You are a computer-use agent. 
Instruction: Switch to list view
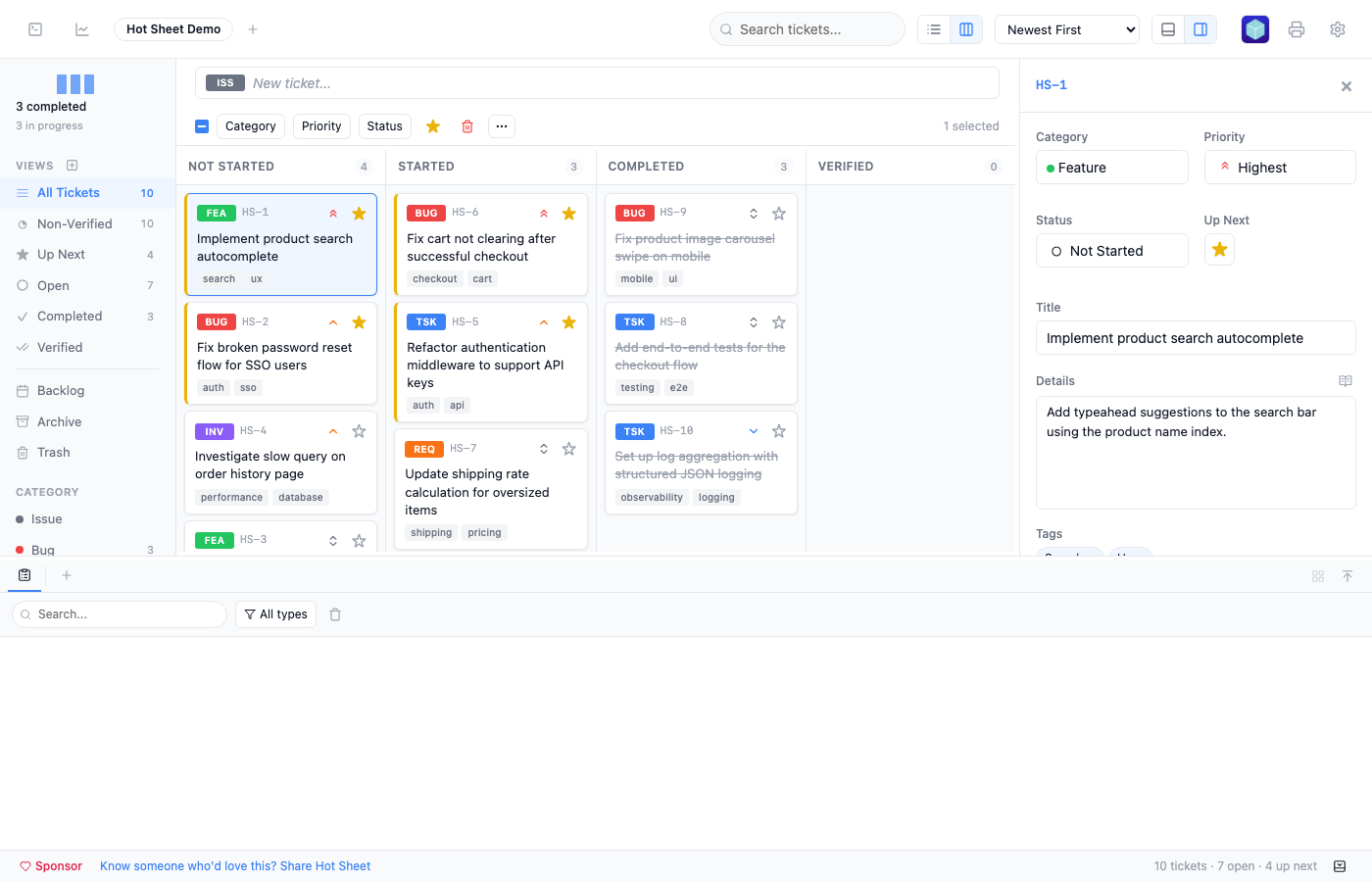coord(934,29)
